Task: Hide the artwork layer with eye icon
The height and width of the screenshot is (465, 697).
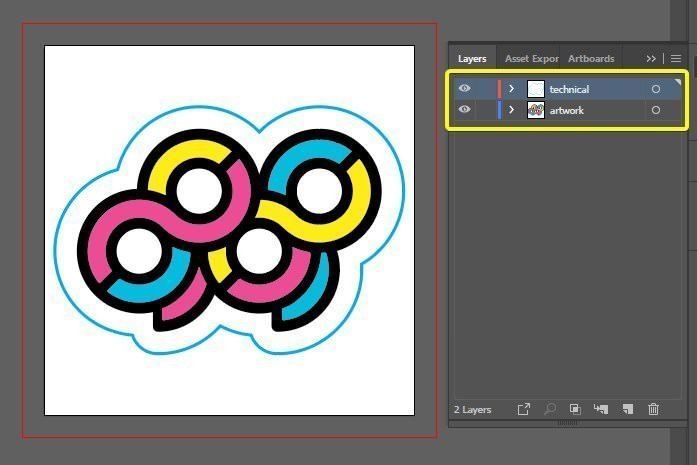Action: (x=464, y=110)
